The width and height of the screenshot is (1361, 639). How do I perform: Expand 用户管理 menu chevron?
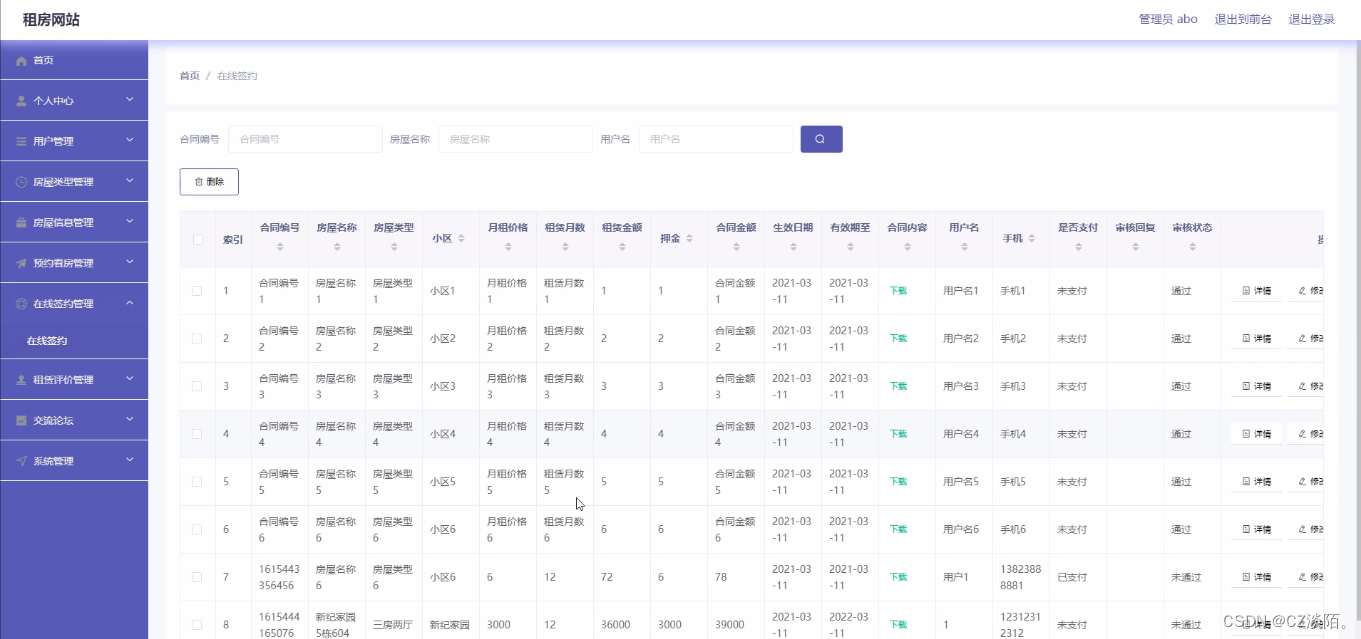pos(130,141)
